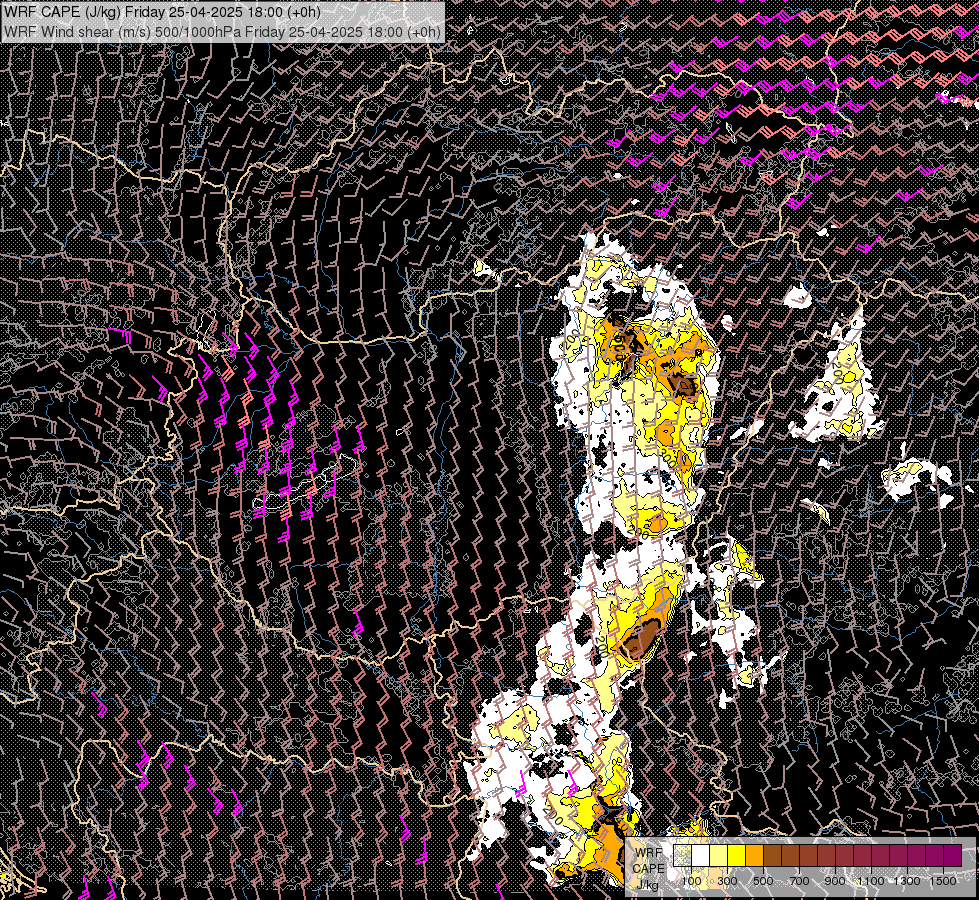Click the pale yellow legend swatch

pyautogui.click(x=719, y=855)
